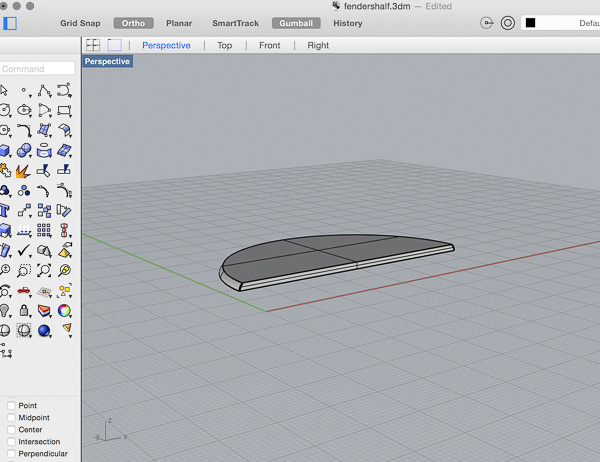Switch to the Top viewport tab

225,45
